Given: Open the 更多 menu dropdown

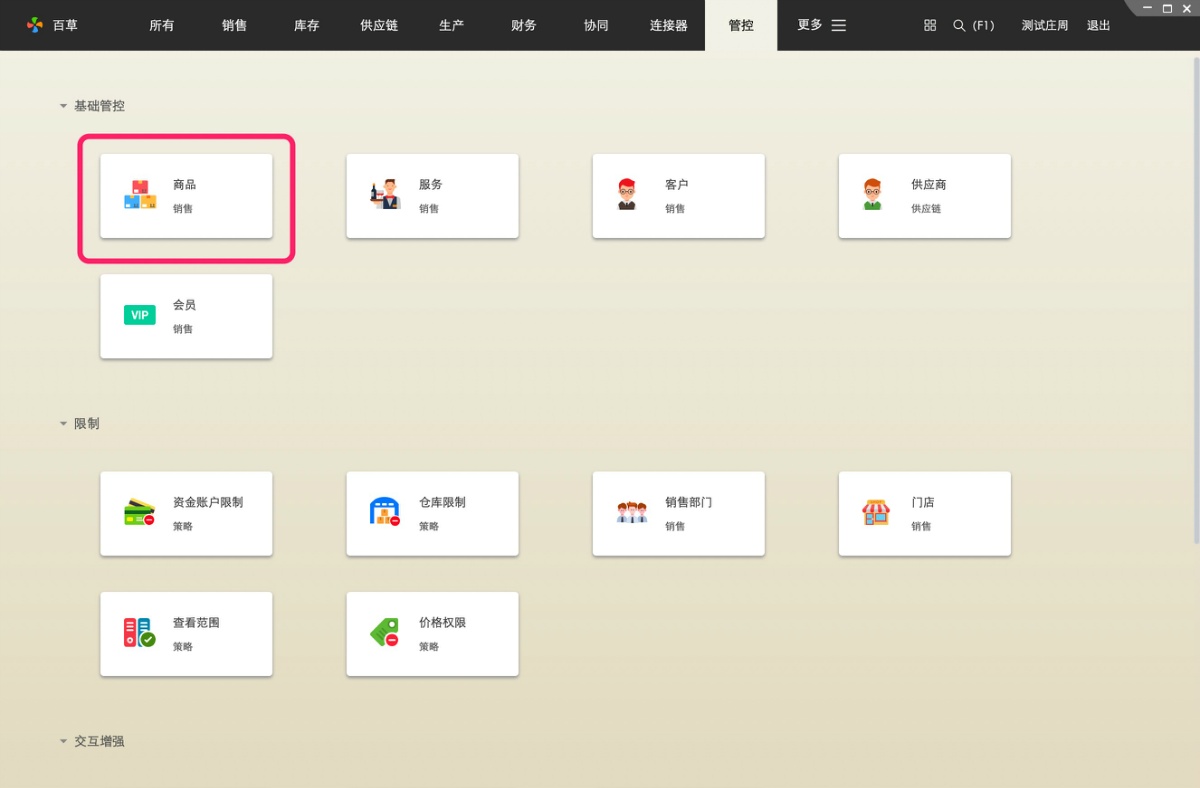Looking at the screenshot, I should [822, 25].
